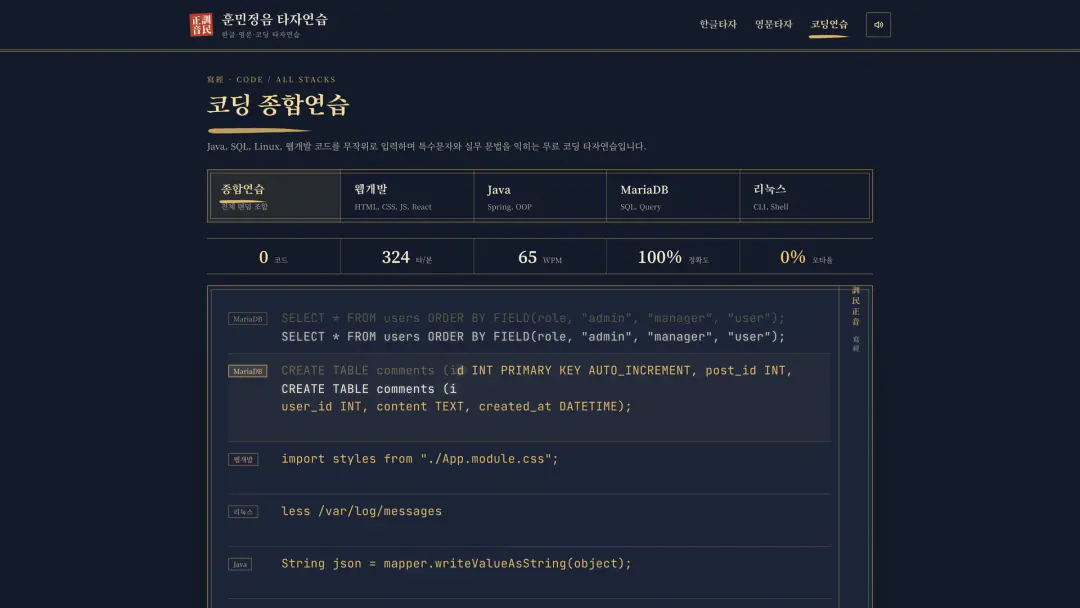The height and width of the screenshot is (608, 1080).
Task: Click the 'String json = mapper.writeValueAsString' line
Action: 456,563
